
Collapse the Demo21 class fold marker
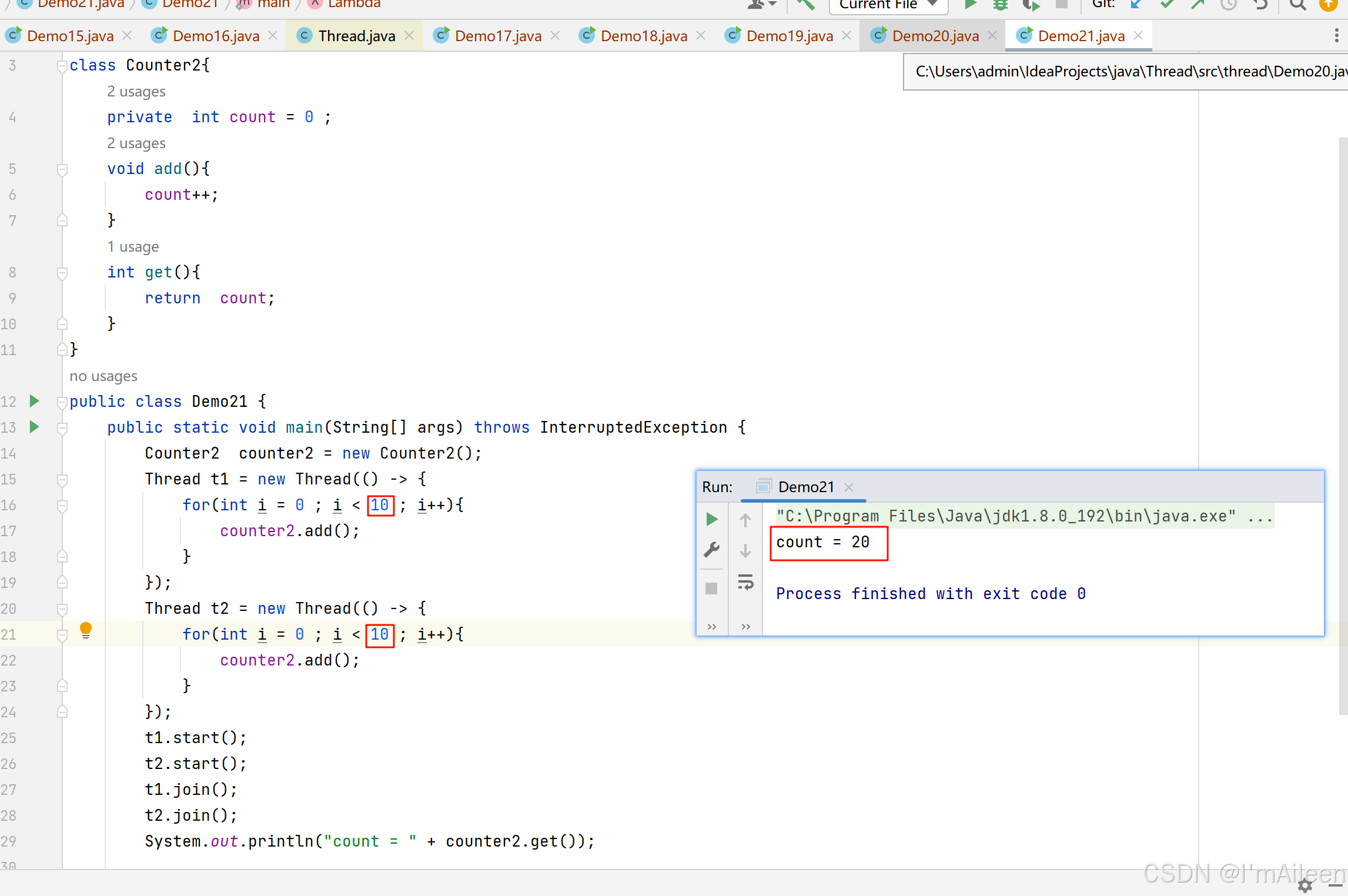coord(62,403)
